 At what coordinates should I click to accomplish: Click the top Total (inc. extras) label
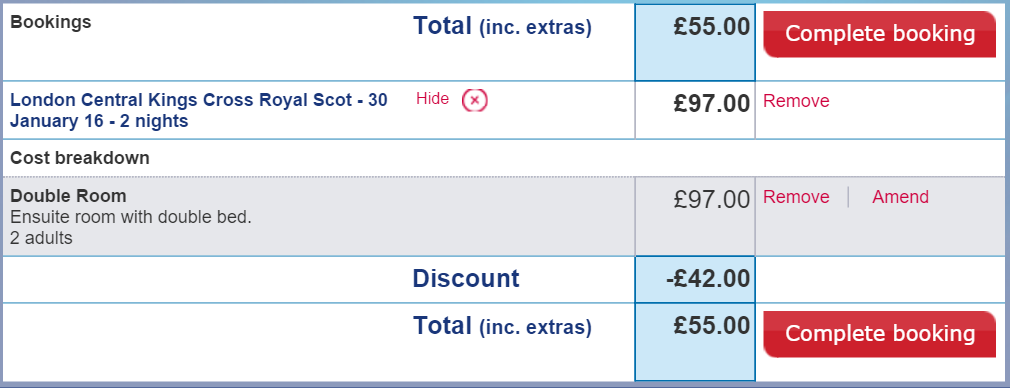[502, 26]
